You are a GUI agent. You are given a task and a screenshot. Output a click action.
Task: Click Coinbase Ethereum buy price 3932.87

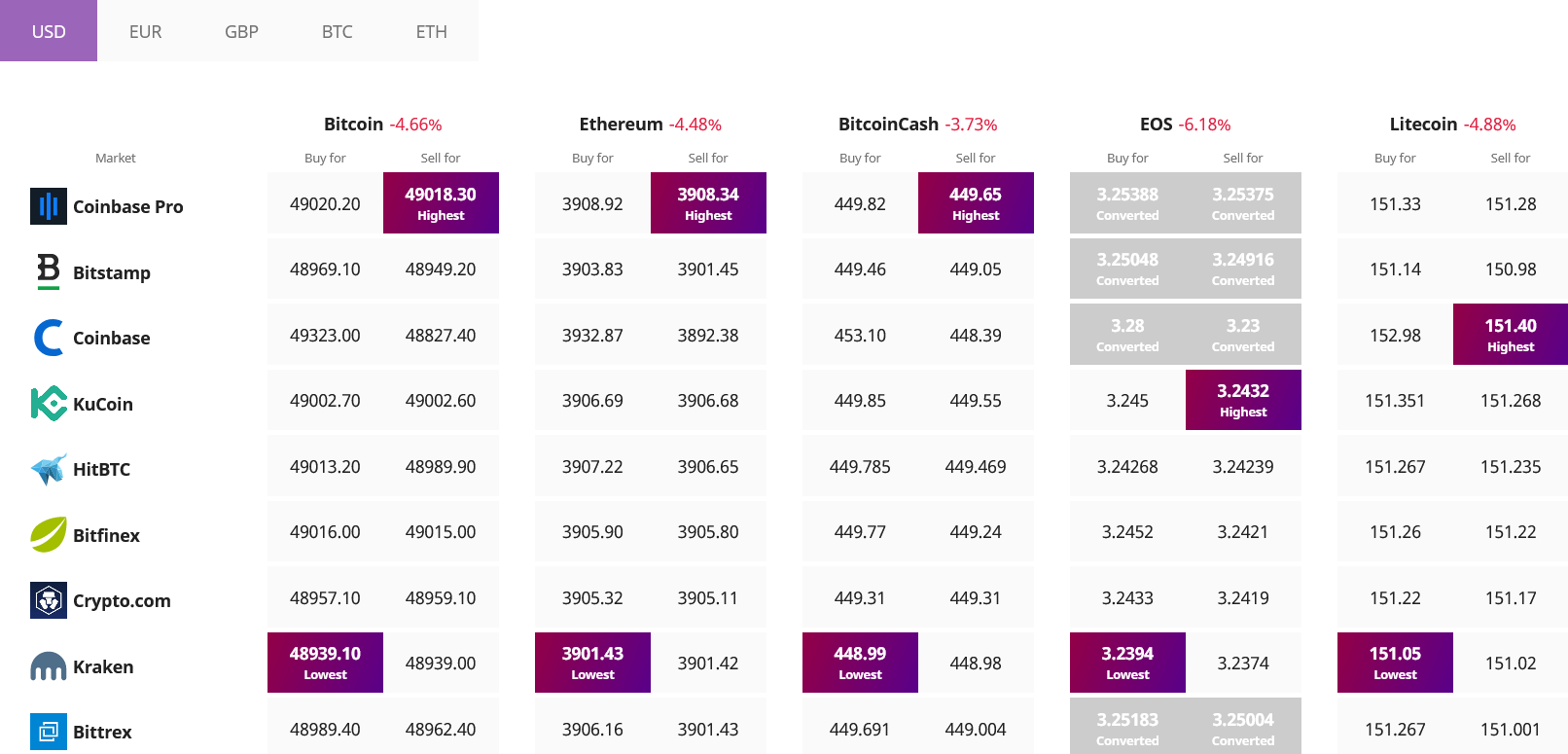(x=592, y=335)
